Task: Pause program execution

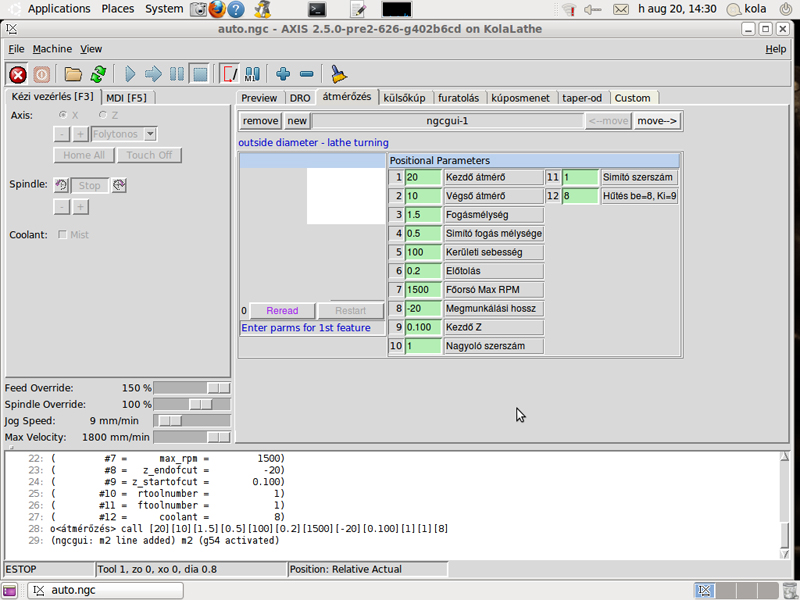Action: coord(176,74)
